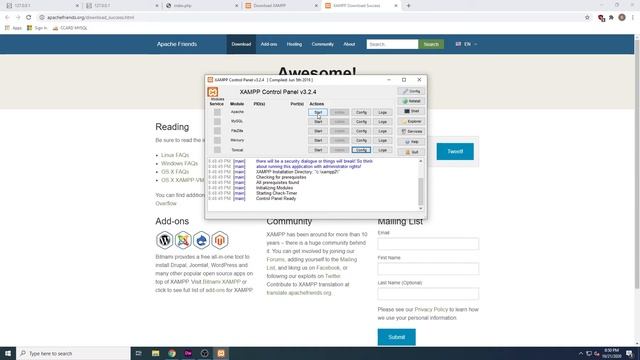Viewport: 640px width, 360px height.
Task: Switch to the index.php tab
Action: (x=202, y=6)
